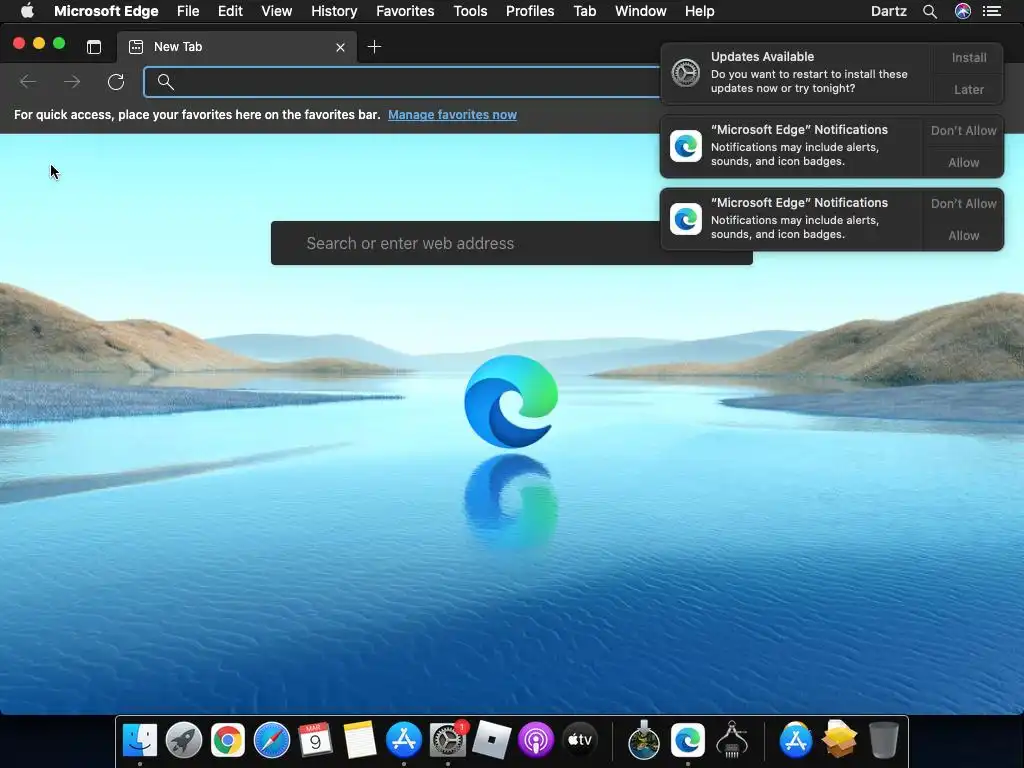Launch Roblox from the Dock
1024x768 pixels.
491,740
